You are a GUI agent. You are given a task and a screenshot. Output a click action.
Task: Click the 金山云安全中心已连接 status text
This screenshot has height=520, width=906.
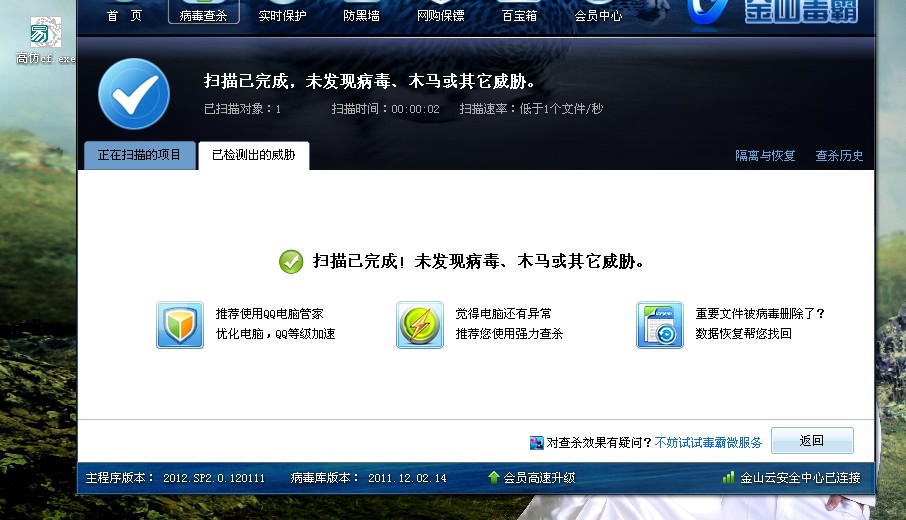coord(800,478)
